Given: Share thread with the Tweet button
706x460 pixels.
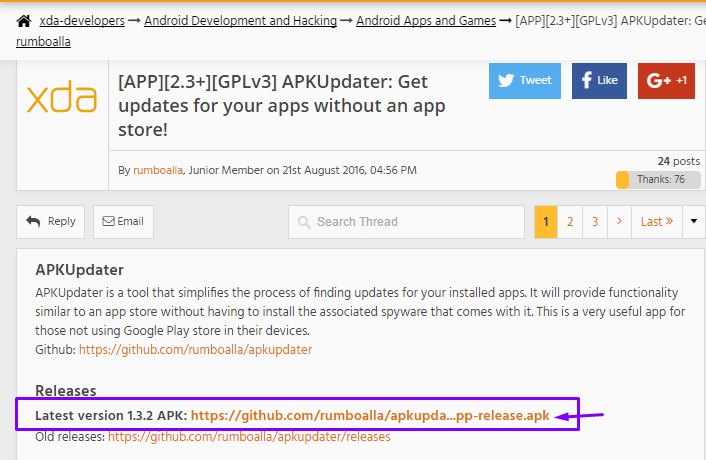Looking at the screenshot, I should [x=525, y=81].
